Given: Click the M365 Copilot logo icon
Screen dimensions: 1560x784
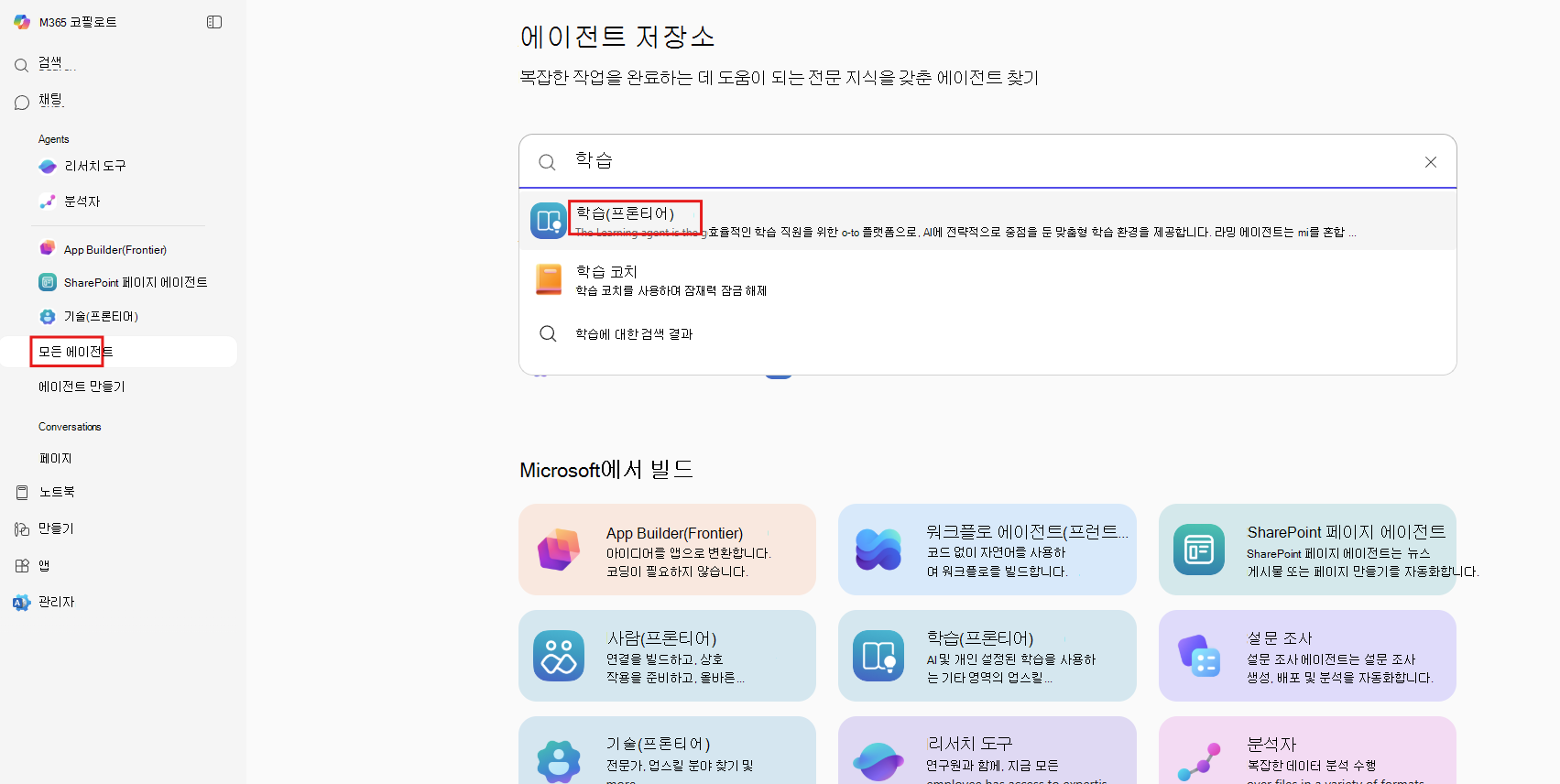Looking at the screenshot, I should [22, 22].
